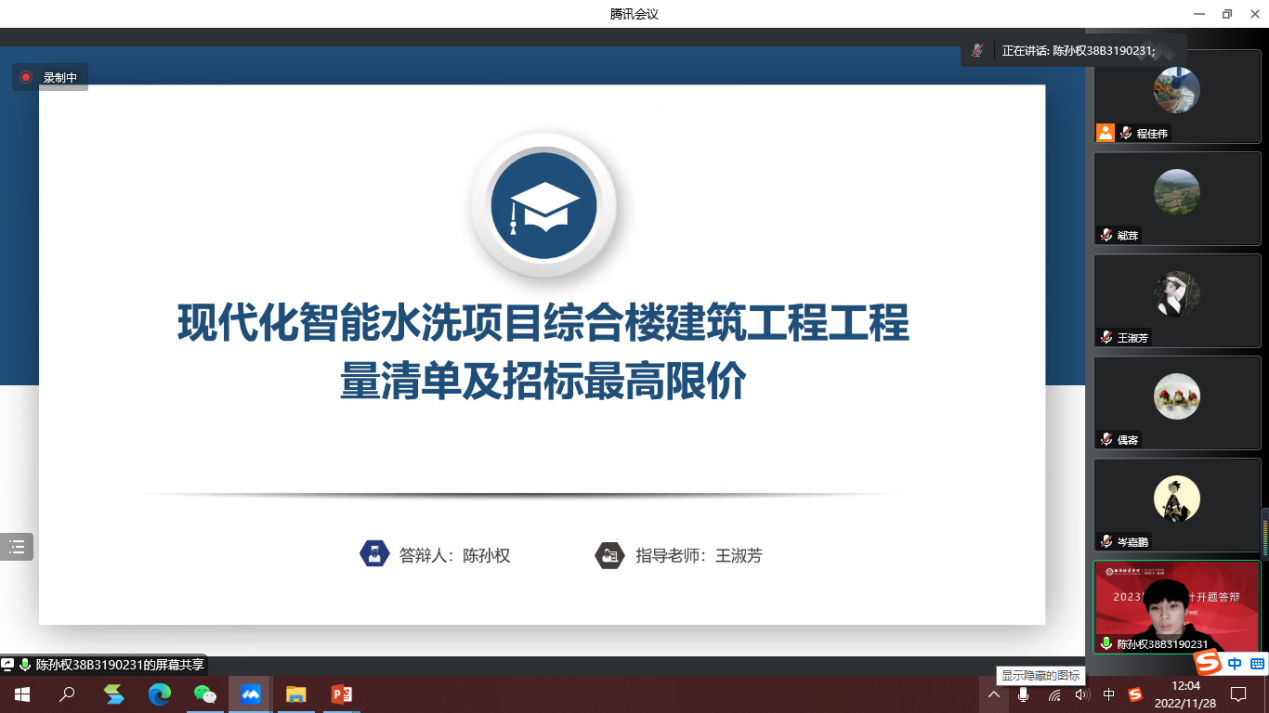The image size is (1269, 713).
Task: Open the Windows Start menu
Action: [x=22, y=694]
